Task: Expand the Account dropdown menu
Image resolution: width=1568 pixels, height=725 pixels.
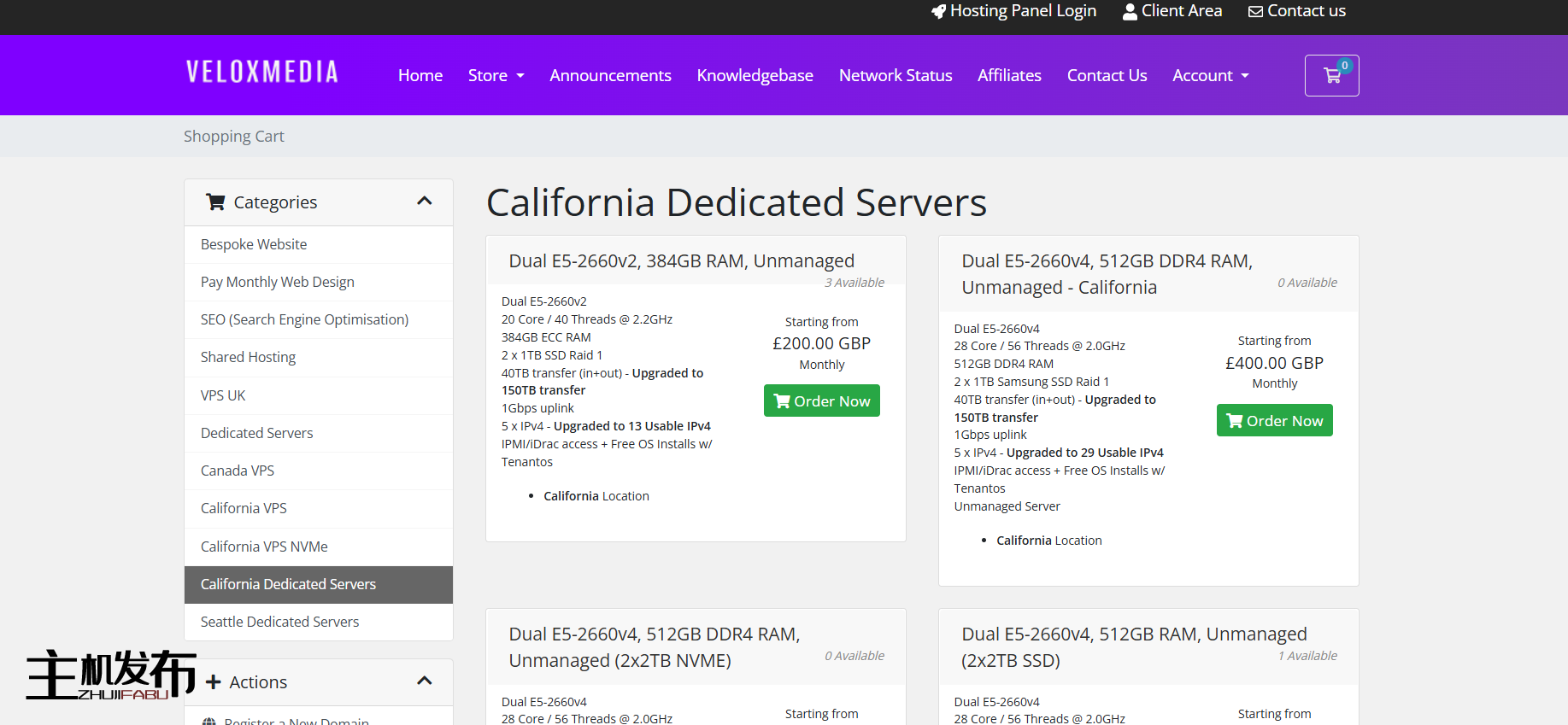Action: click(x=1210, y=76)
